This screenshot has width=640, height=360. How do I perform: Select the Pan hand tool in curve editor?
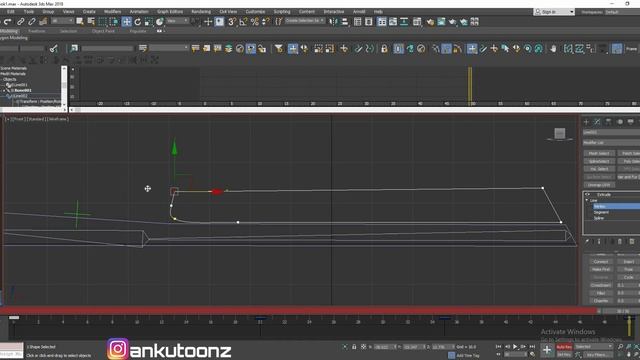553,49
